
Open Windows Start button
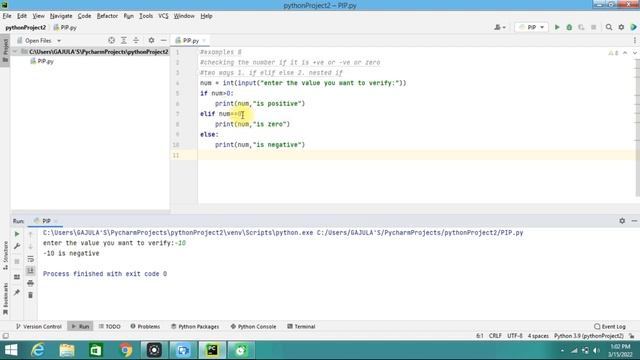point(11,350)
